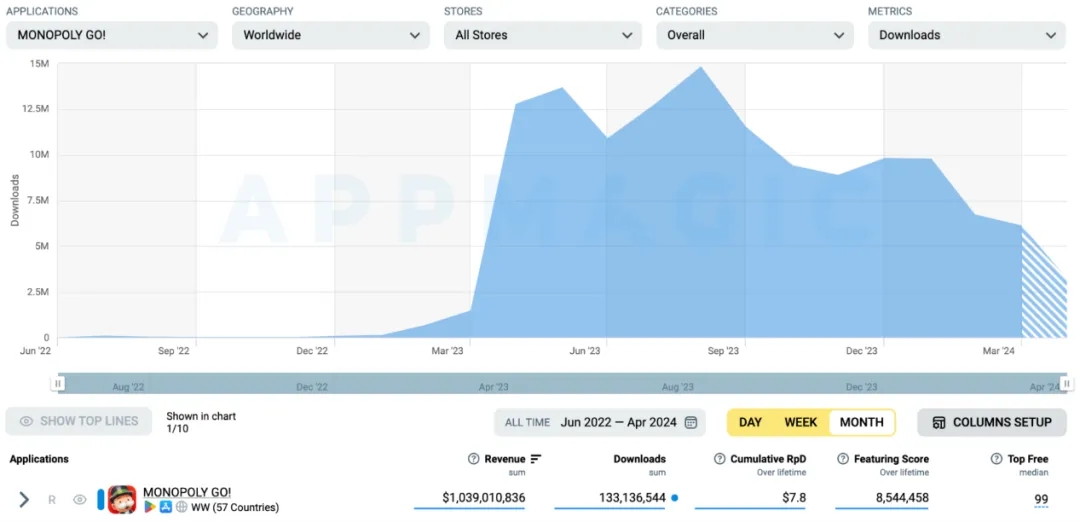Open the Categories dropdown set to Overall

click(755, 35)
